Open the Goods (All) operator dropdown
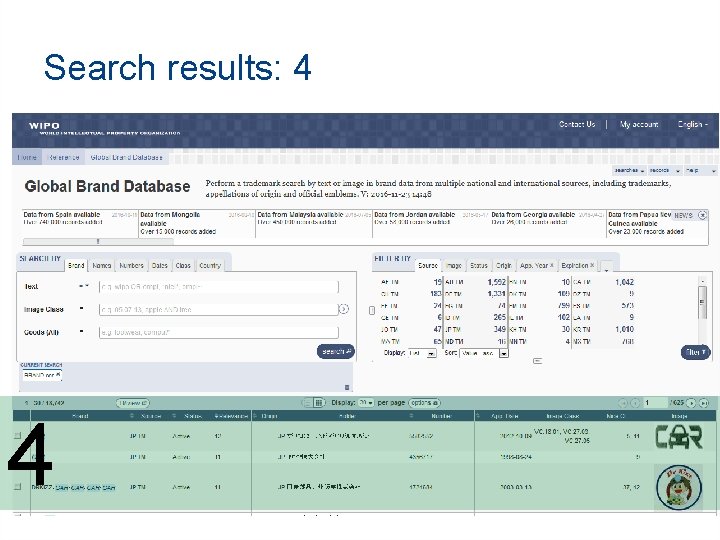Image resolution: width=720 pixels, height=540 pixels. pyautogui.click(x=82, y=331)
